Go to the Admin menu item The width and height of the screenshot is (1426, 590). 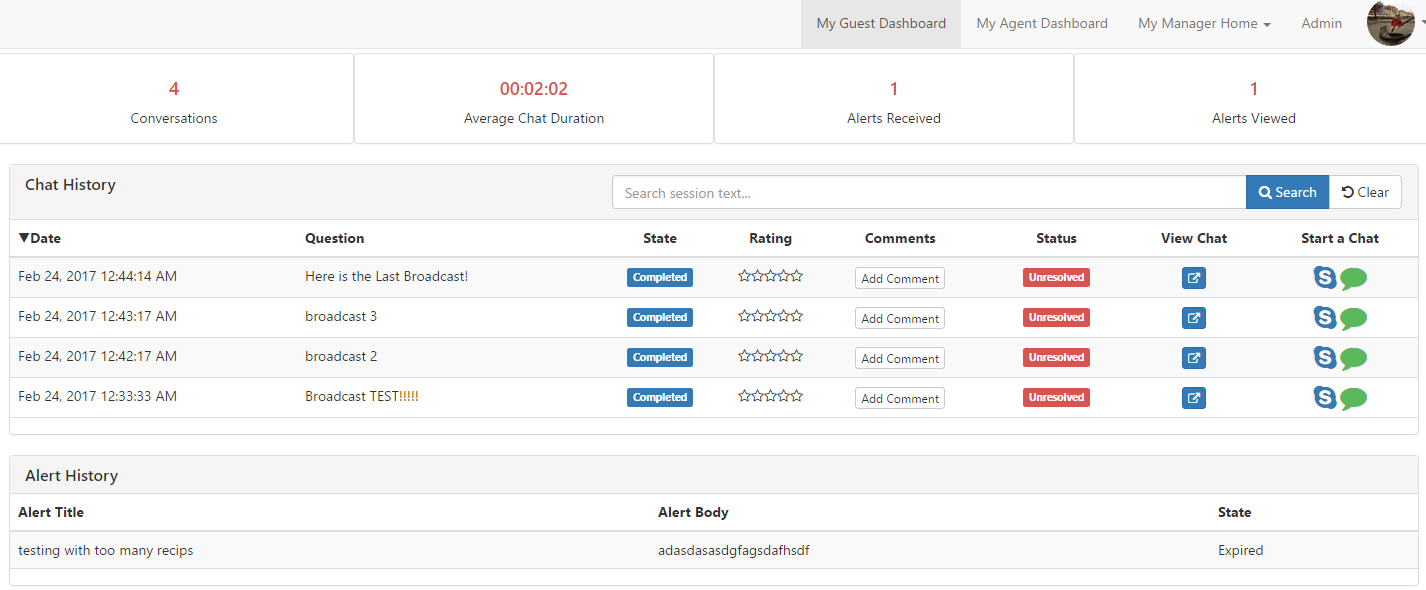[x=1321, y=24]
